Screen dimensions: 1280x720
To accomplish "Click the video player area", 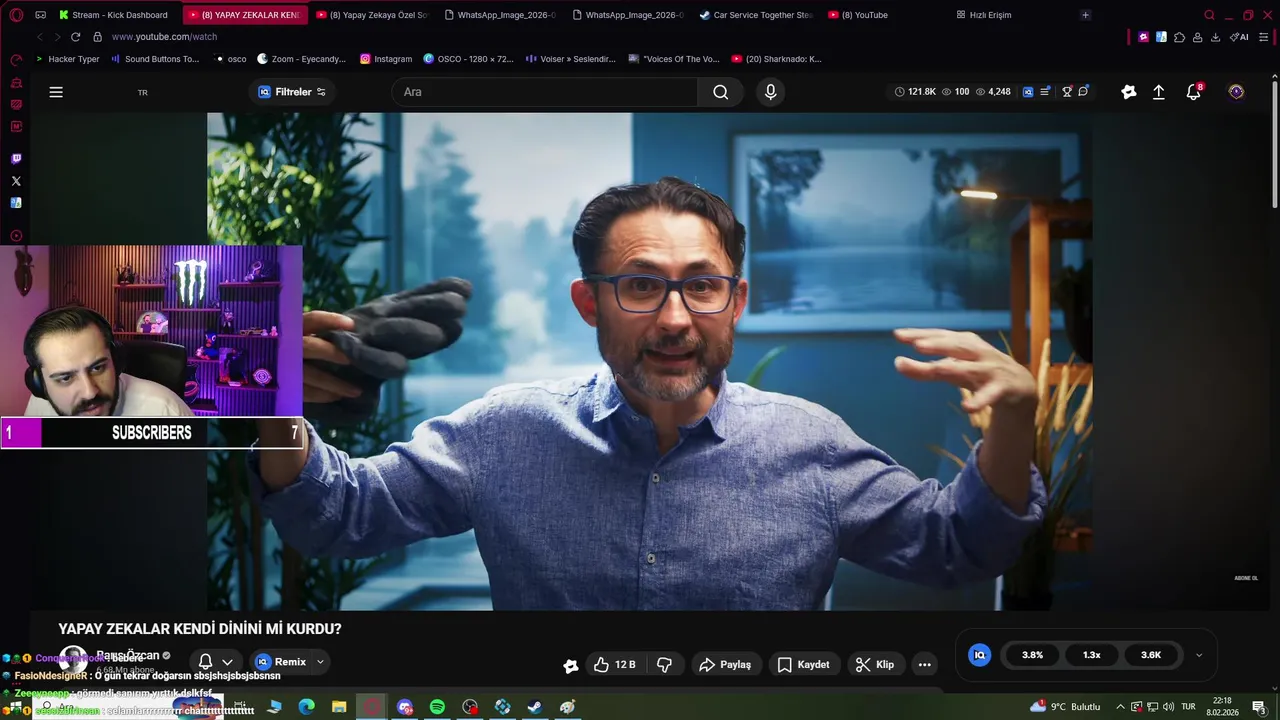I will (649, 361).
